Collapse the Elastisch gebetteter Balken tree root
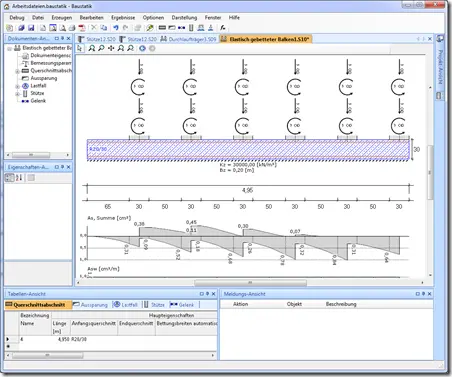Screen dimensions: 452x377 [9, 49]
